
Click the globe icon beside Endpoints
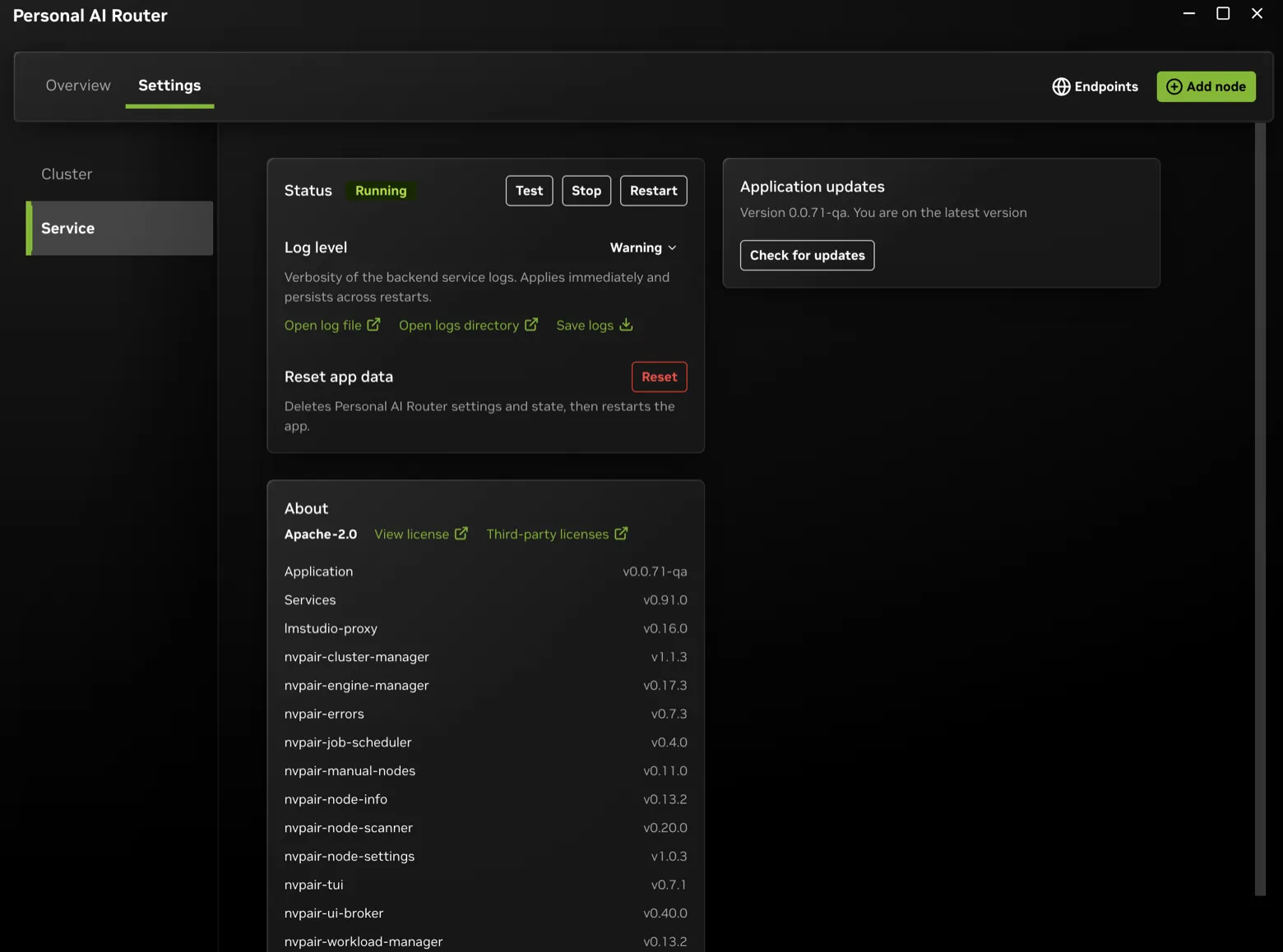[x=1061, y=86]
